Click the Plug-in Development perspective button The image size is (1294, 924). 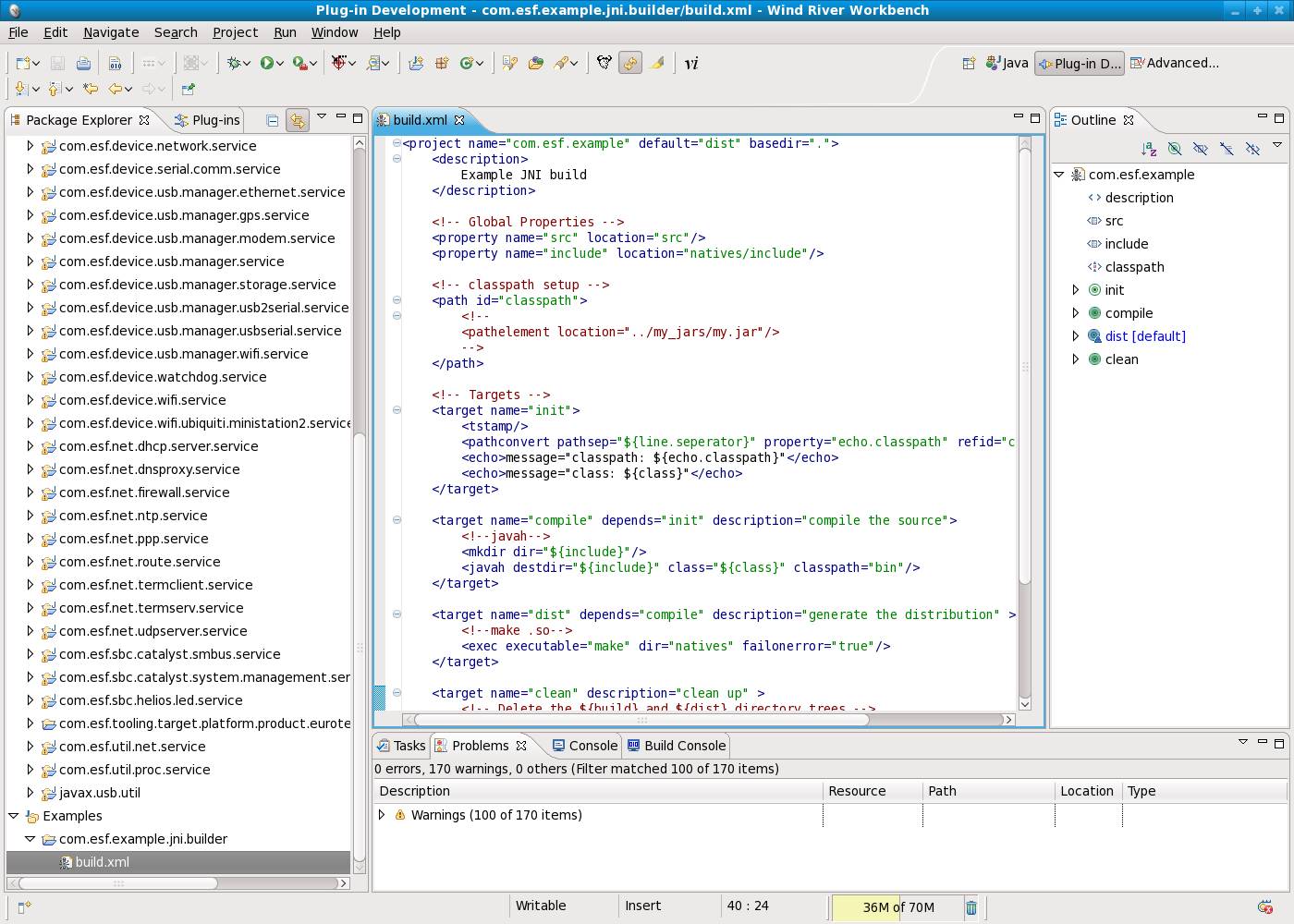pos(1079,63)
